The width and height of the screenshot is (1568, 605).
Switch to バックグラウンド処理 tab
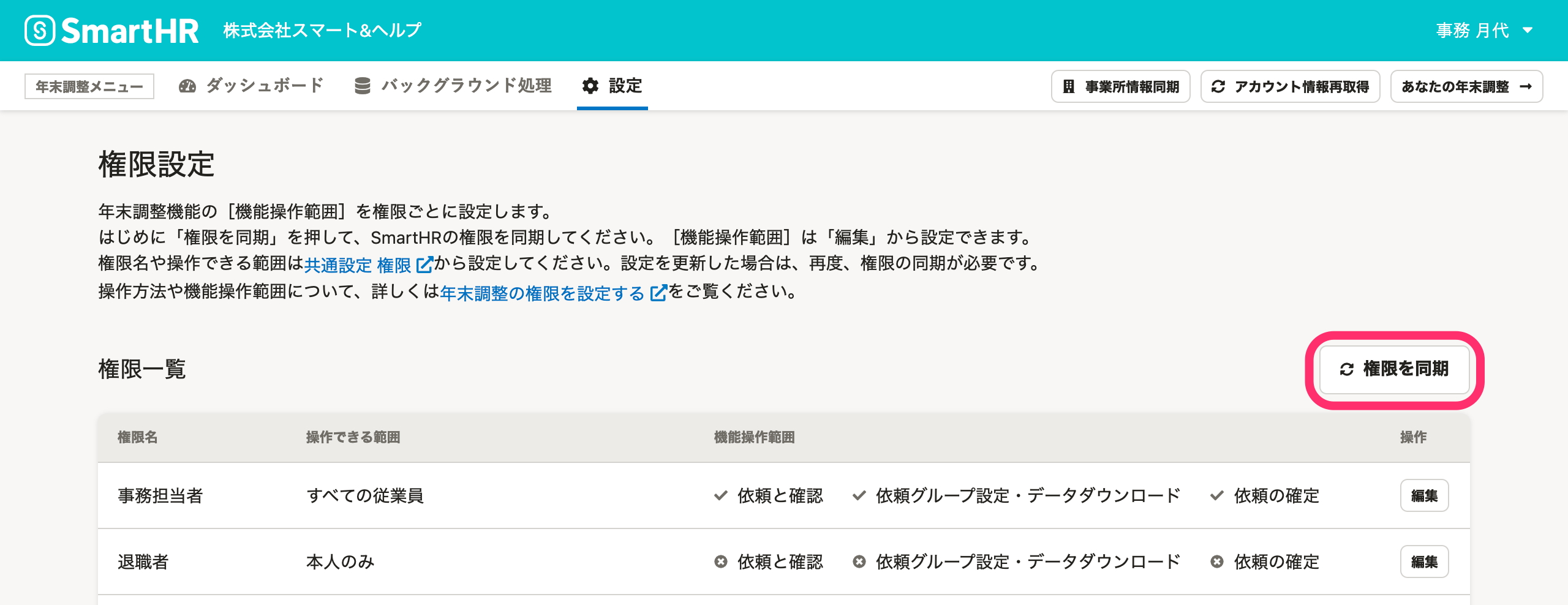pyautogui.click(x=453, y=86)
